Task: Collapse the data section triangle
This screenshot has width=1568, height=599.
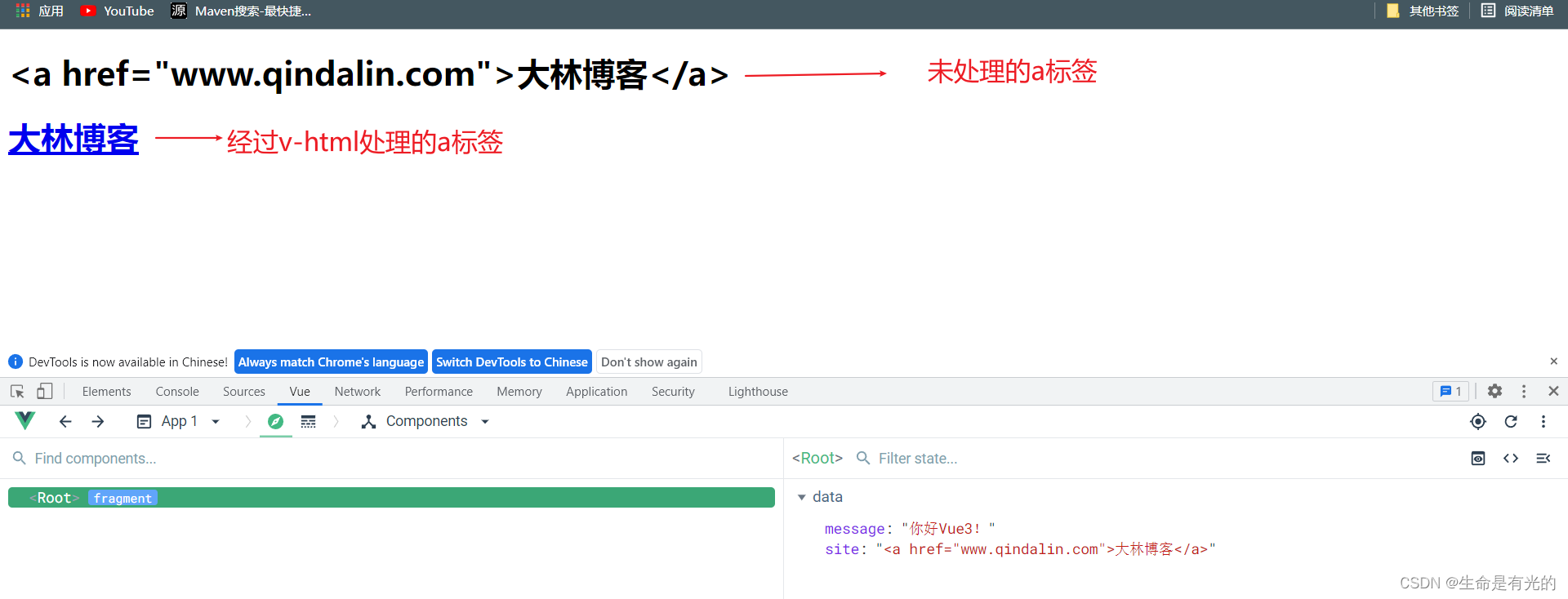Action: (x=802, y=497)
